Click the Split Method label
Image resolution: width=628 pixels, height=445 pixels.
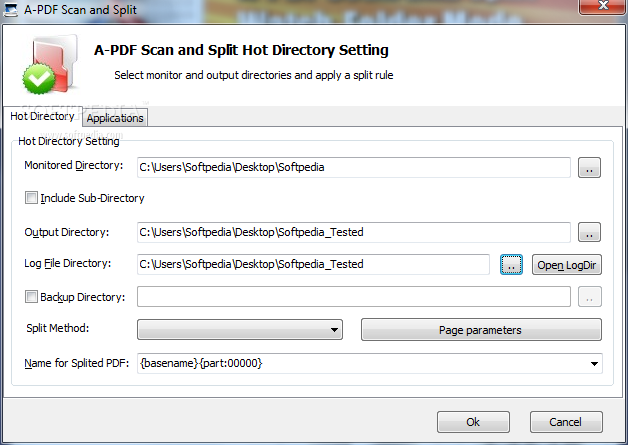click(x=58, y=328)
